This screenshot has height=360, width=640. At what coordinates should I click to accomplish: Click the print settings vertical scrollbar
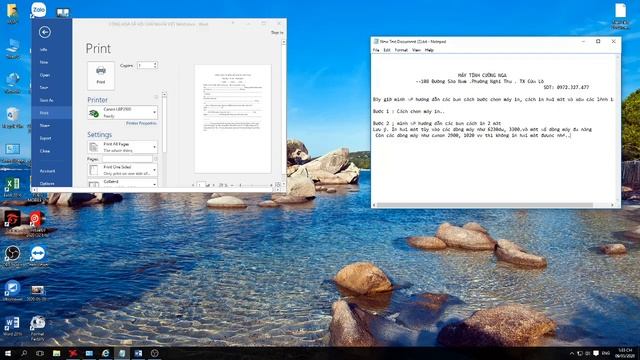click(164, 124)
